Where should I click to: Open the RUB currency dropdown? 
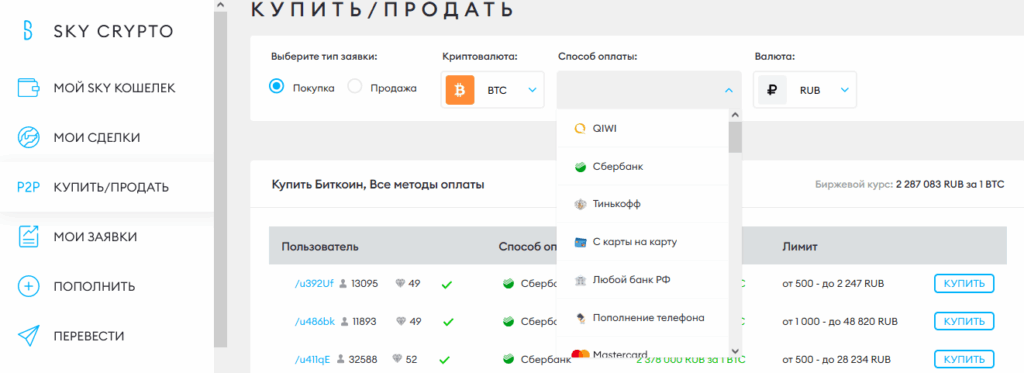tap(805, 90)
